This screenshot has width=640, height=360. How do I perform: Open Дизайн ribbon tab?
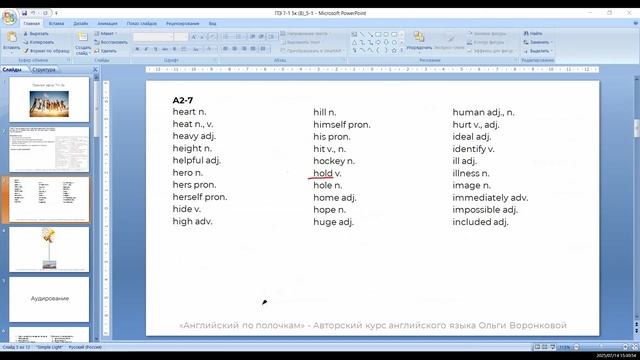(x=80, y=24)
